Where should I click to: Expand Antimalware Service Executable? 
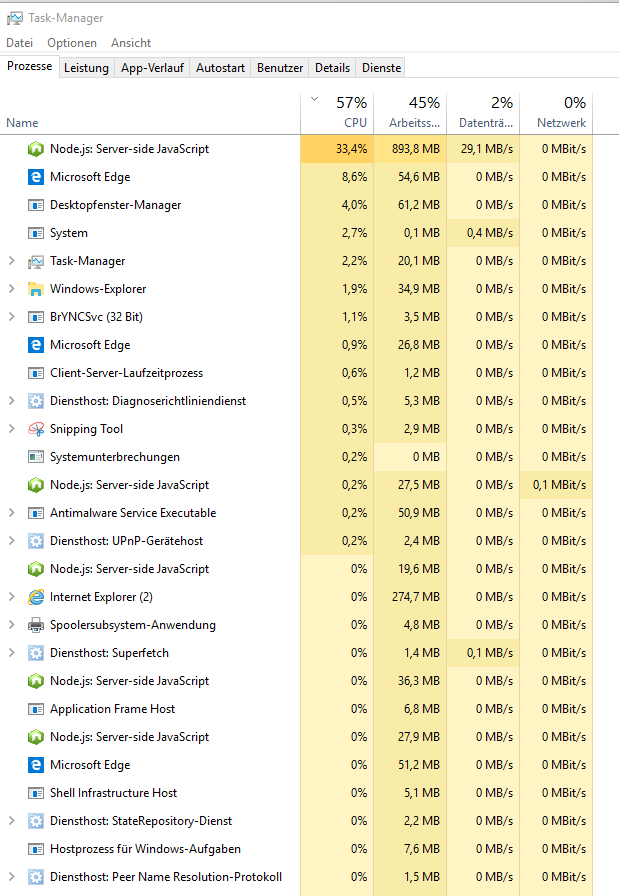point(11,513)
